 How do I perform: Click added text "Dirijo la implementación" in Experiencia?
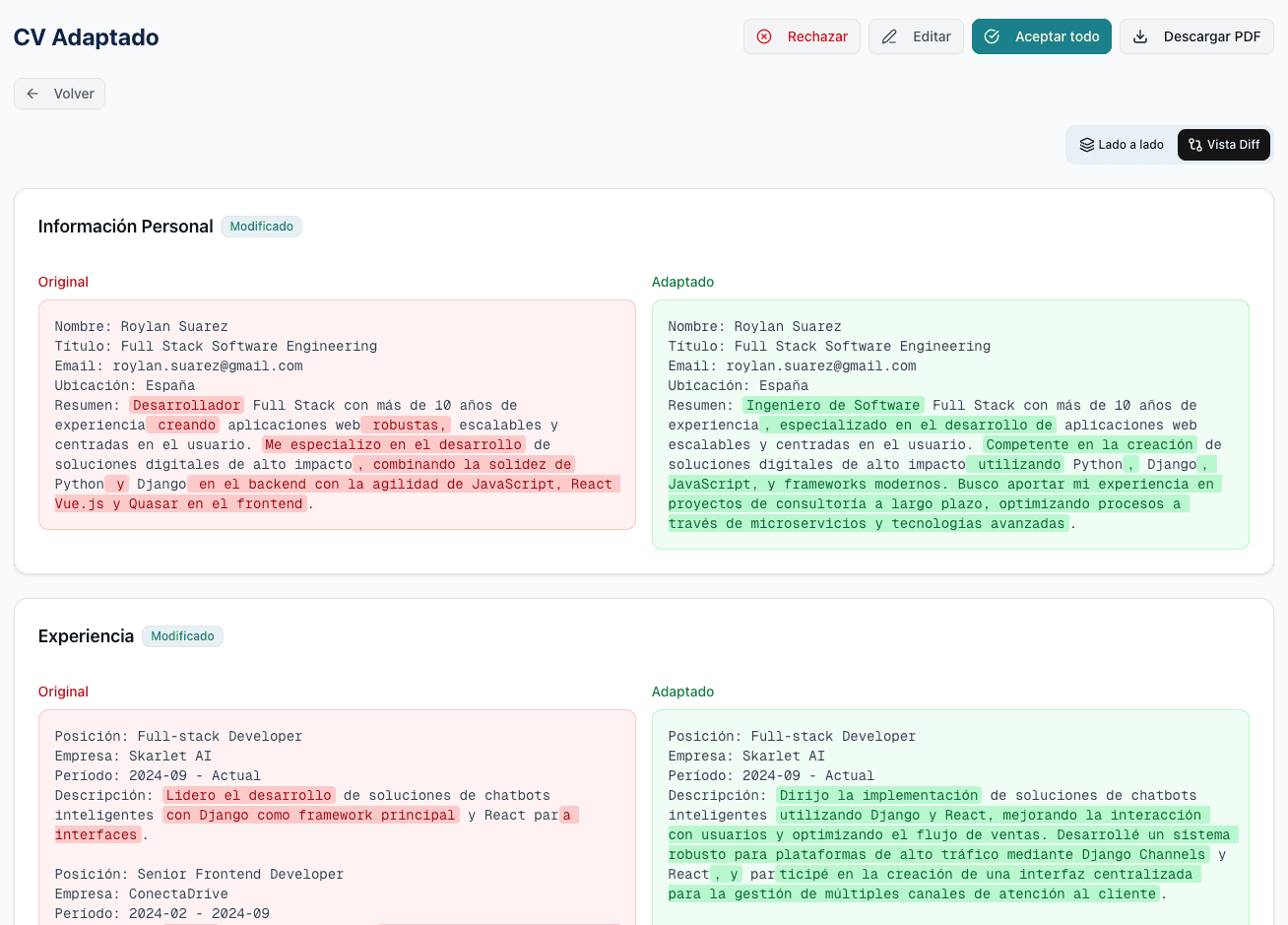[x=878, y=795]
